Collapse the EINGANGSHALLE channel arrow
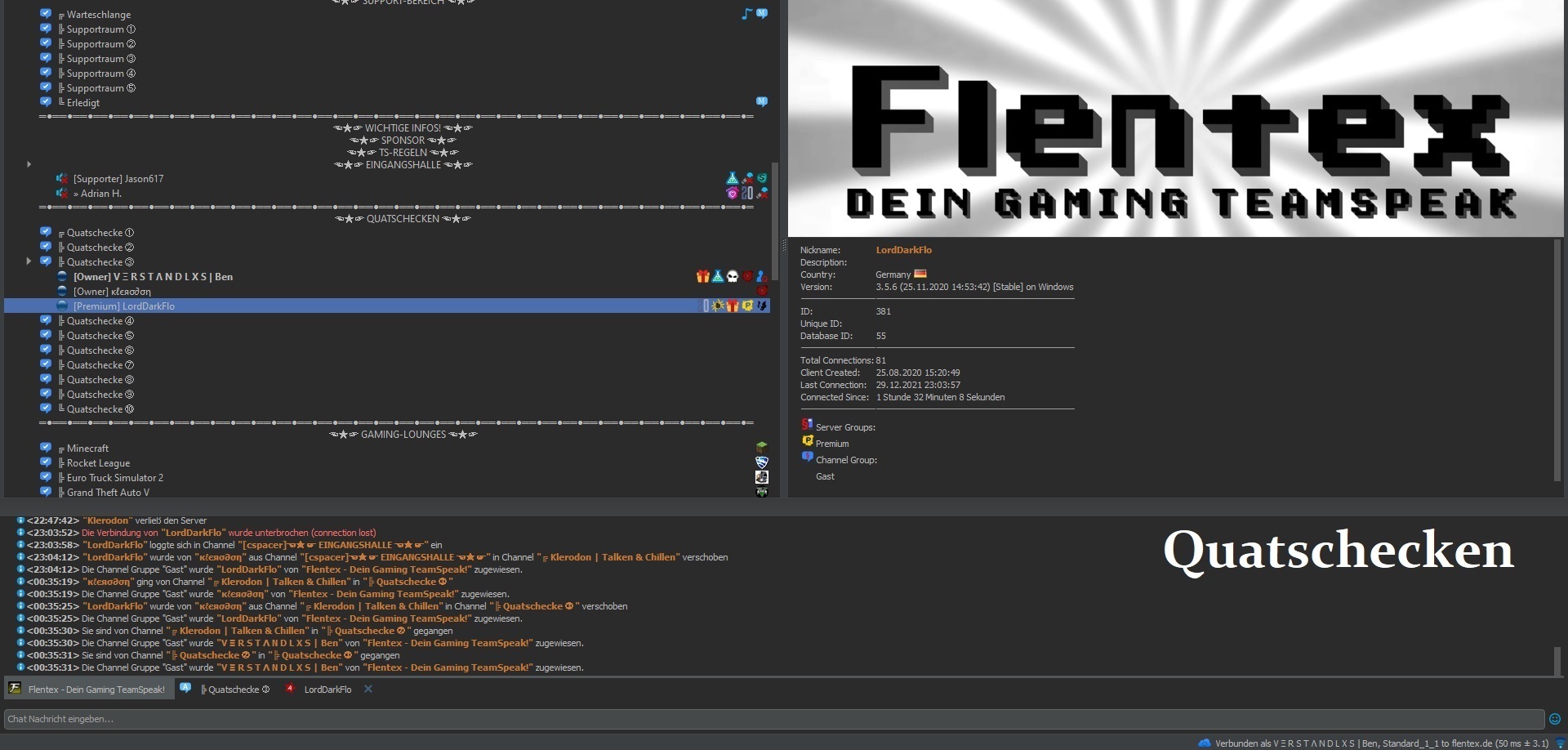1568x750 pixels. pos(29,164)
